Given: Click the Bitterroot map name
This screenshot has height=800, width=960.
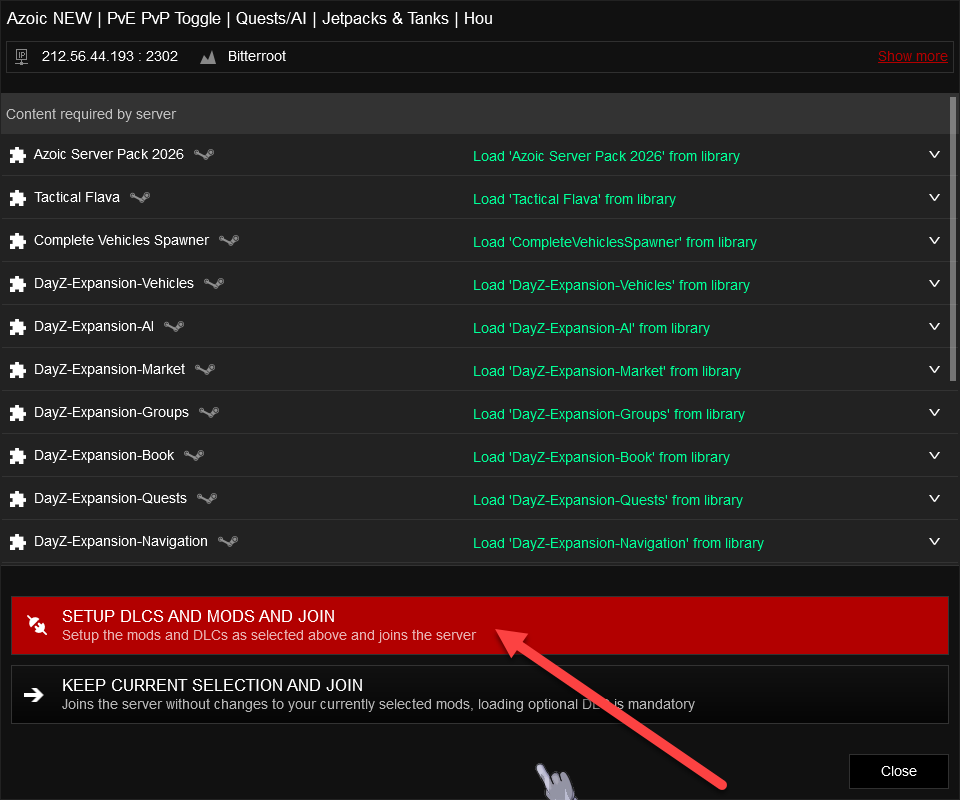Looking at the screenshot, I should pyautogui.click(x=257, y=56).
